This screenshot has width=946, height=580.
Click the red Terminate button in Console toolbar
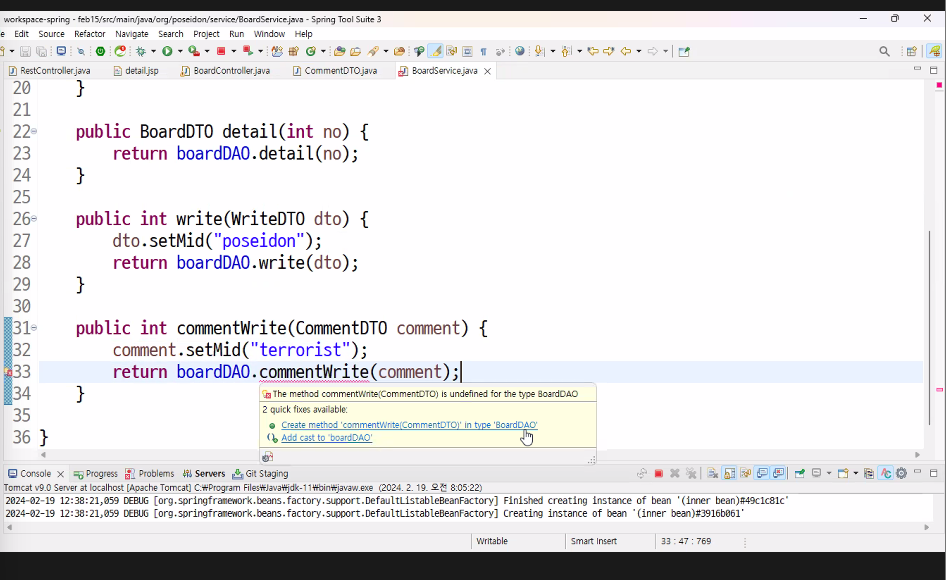[x=659, y=474]
